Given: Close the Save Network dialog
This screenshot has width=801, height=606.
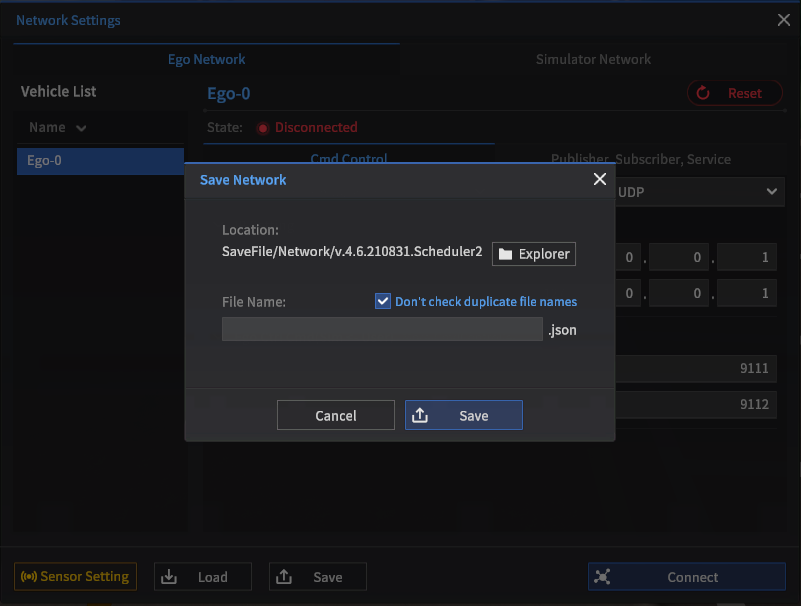Looking at the screenshot, I should point(600,179).
